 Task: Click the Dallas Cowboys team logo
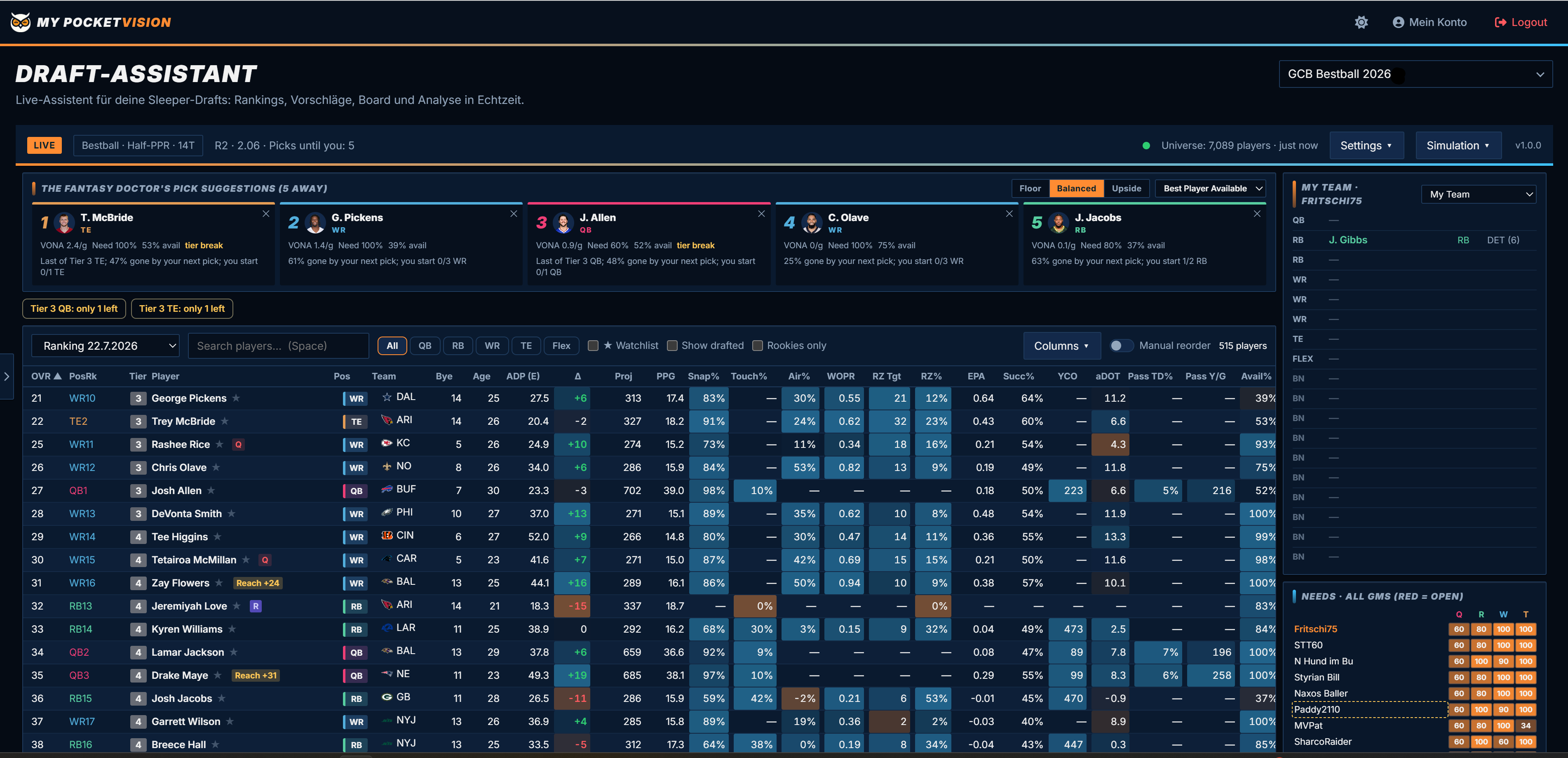pyautogui.click(x=387, y=397)
